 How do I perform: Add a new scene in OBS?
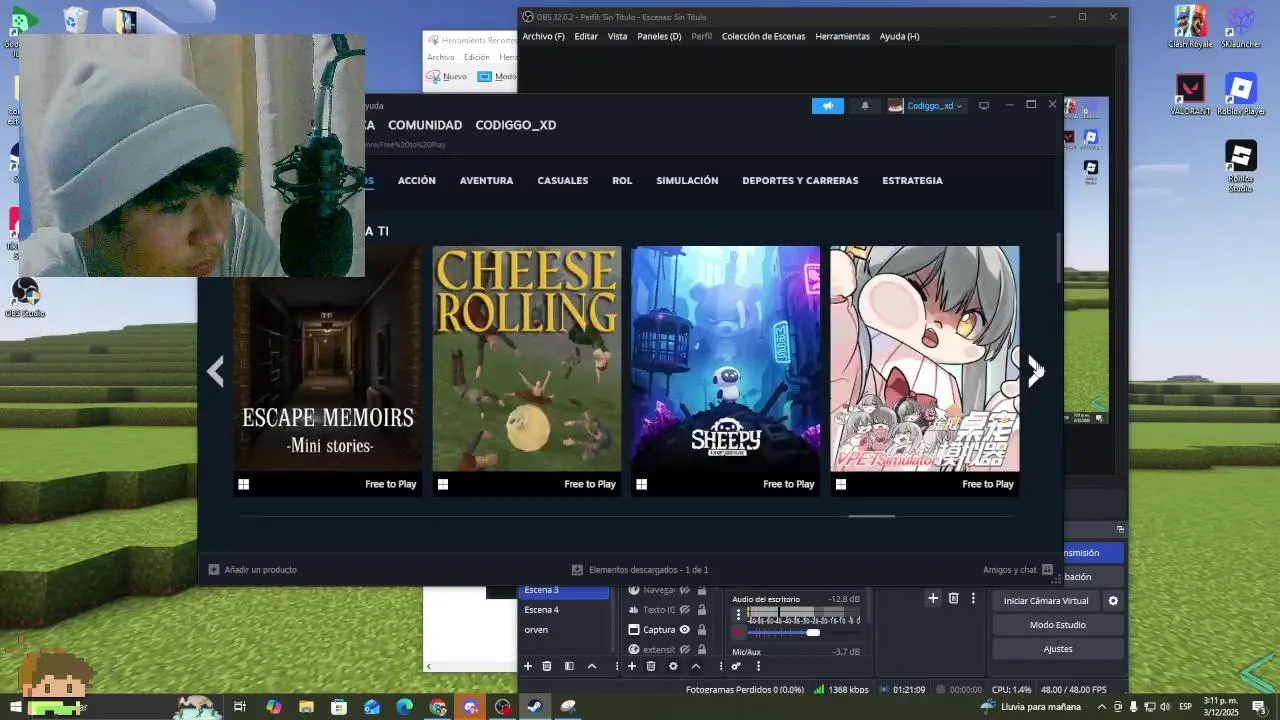coord(528,666)
